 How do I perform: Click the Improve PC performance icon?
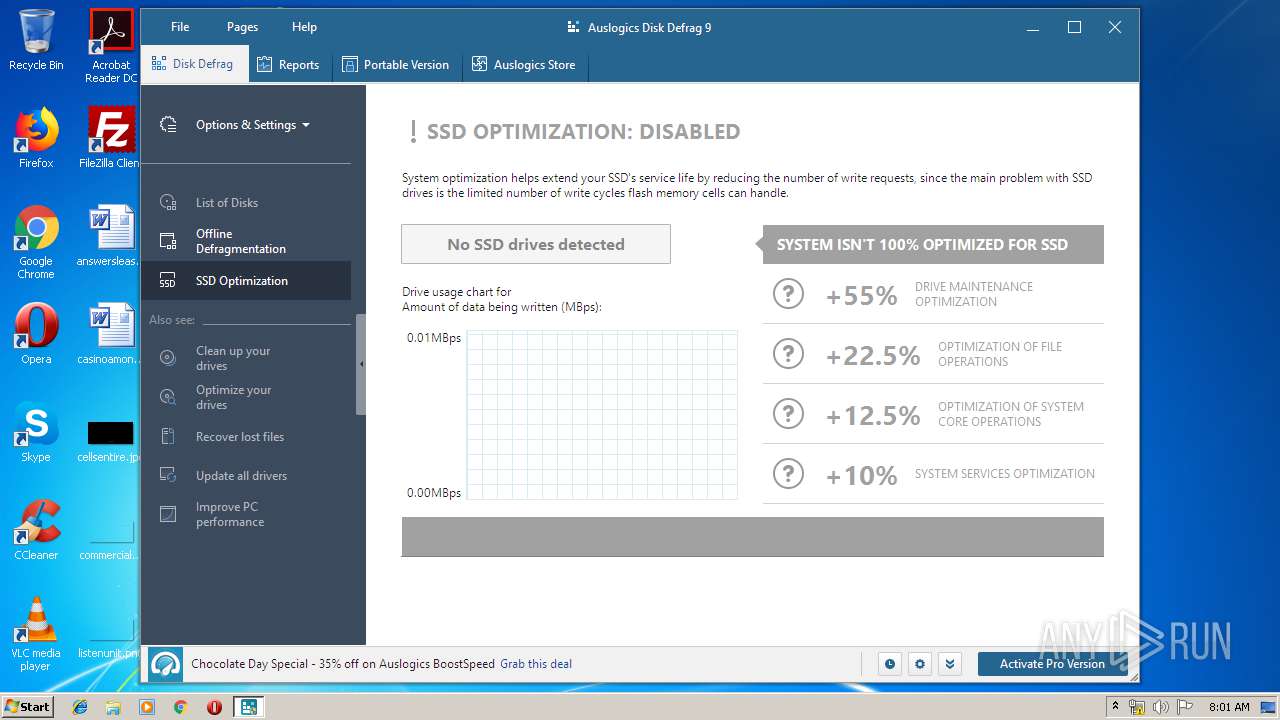(168, 514)
